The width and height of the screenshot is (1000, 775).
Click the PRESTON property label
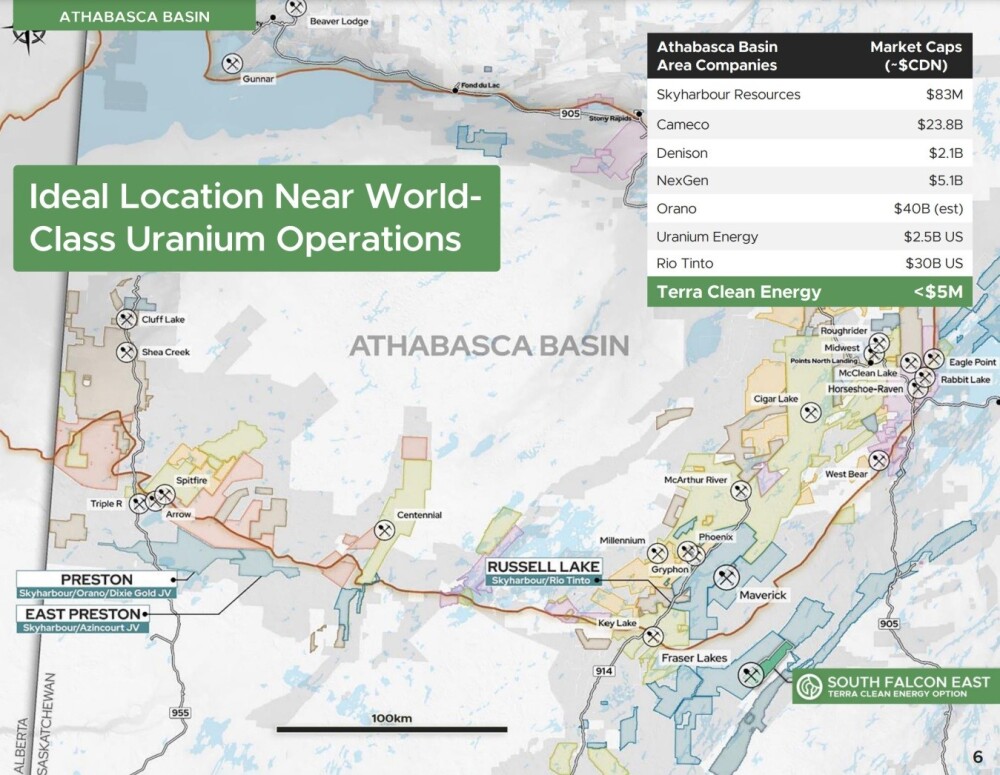tap(97, 579)
